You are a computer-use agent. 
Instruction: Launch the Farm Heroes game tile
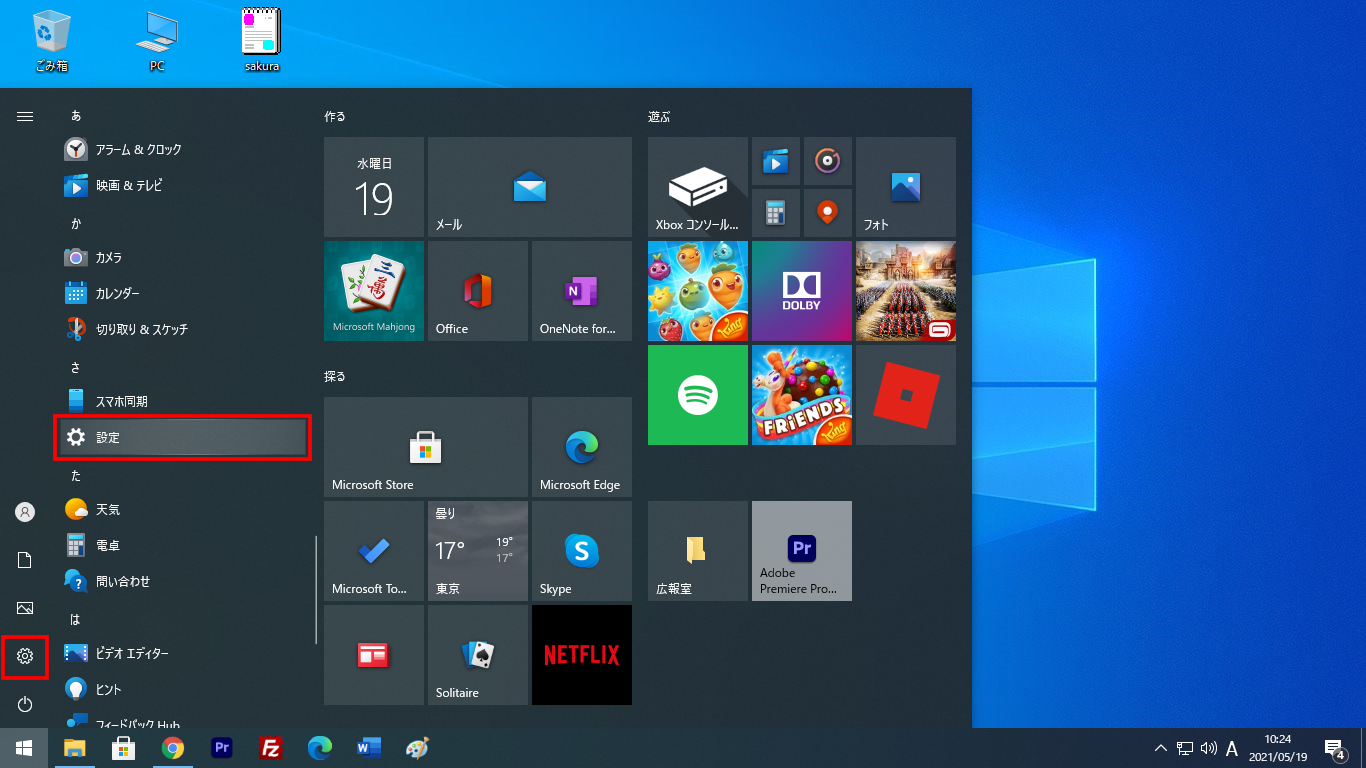click(698, 291)
